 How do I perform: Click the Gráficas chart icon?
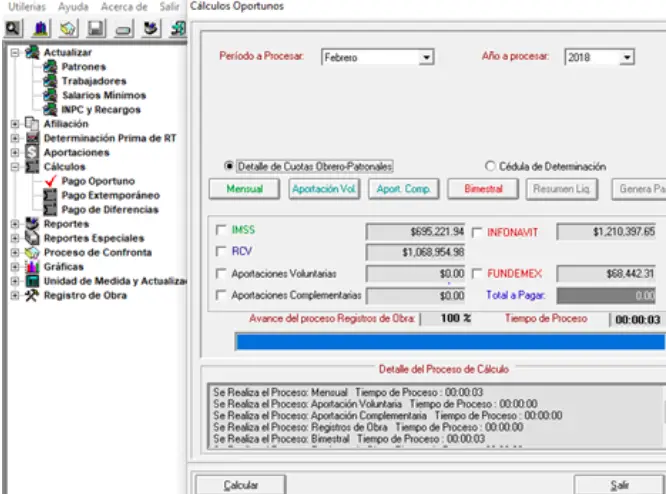pos(32,266)
